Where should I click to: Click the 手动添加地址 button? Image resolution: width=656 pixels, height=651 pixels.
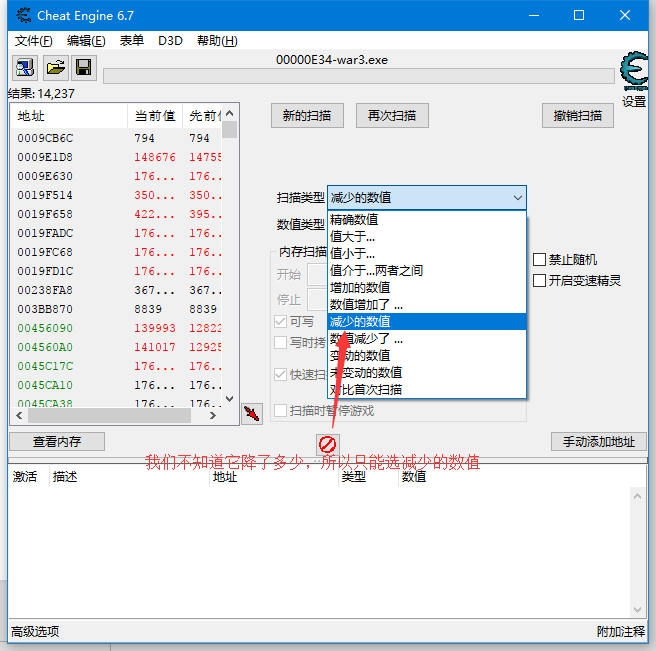pos(599,441)
